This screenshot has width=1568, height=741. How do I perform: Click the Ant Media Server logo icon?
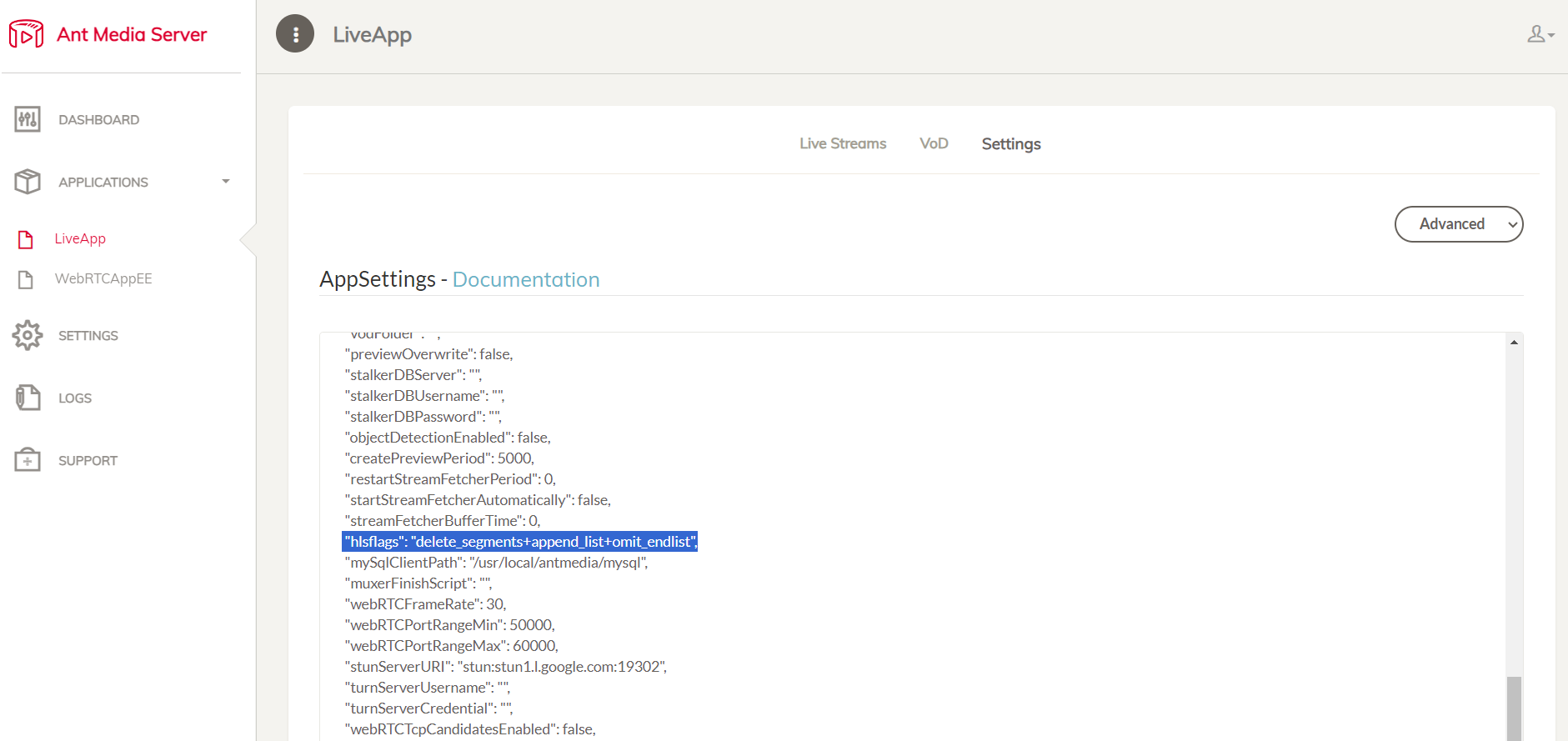point(27,34)
